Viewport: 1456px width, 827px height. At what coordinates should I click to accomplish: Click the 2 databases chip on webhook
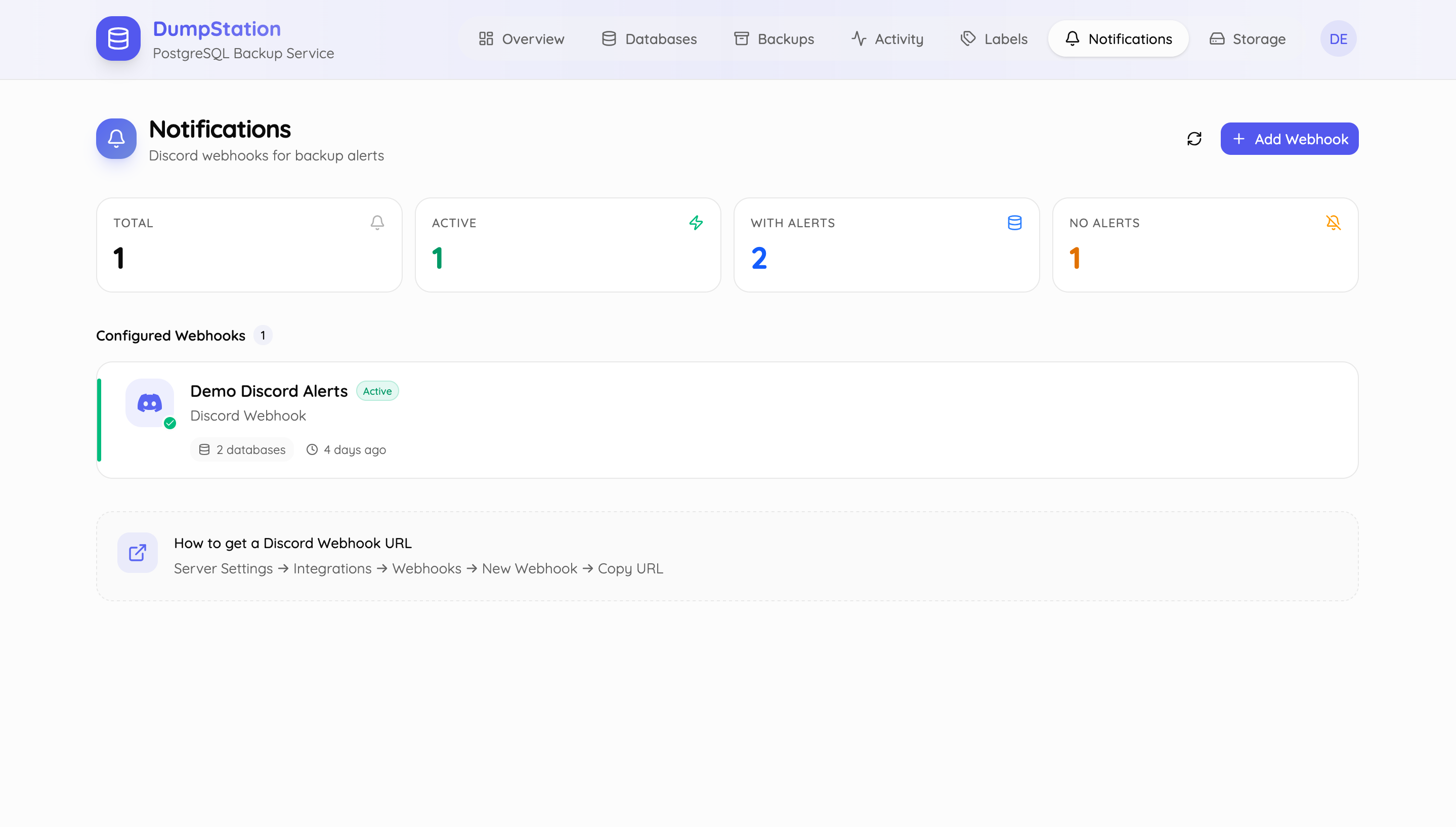pyautogui.click(x=242, y=449)
